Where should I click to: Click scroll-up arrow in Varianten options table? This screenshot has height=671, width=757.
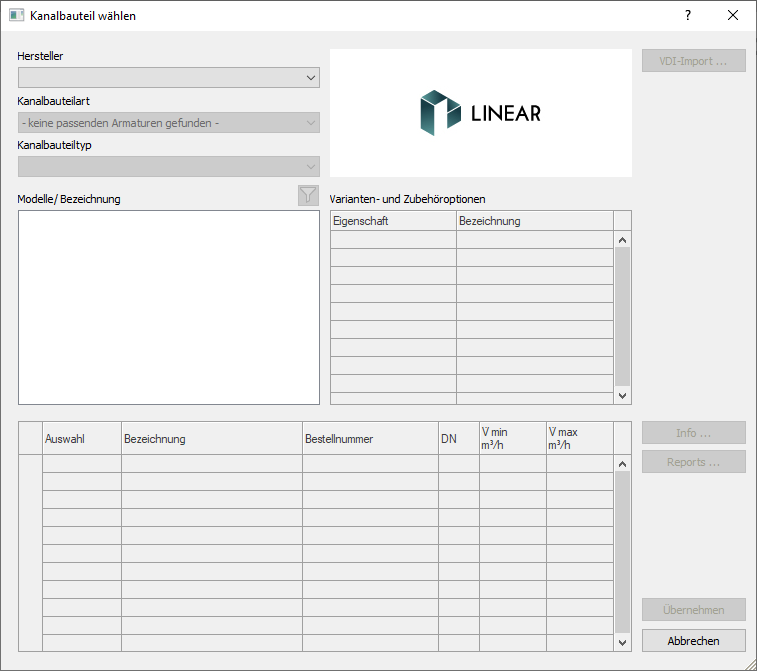(x=622, y=240)
